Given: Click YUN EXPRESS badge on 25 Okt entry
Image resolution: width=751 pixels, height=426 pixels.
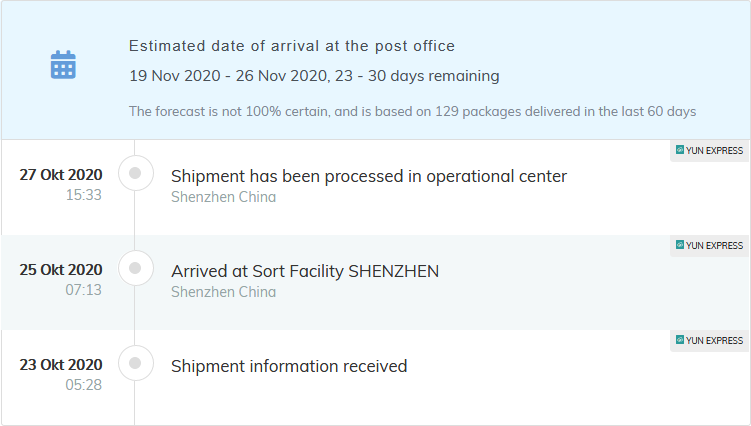Looking at the screenshot, I should (709, 245).
